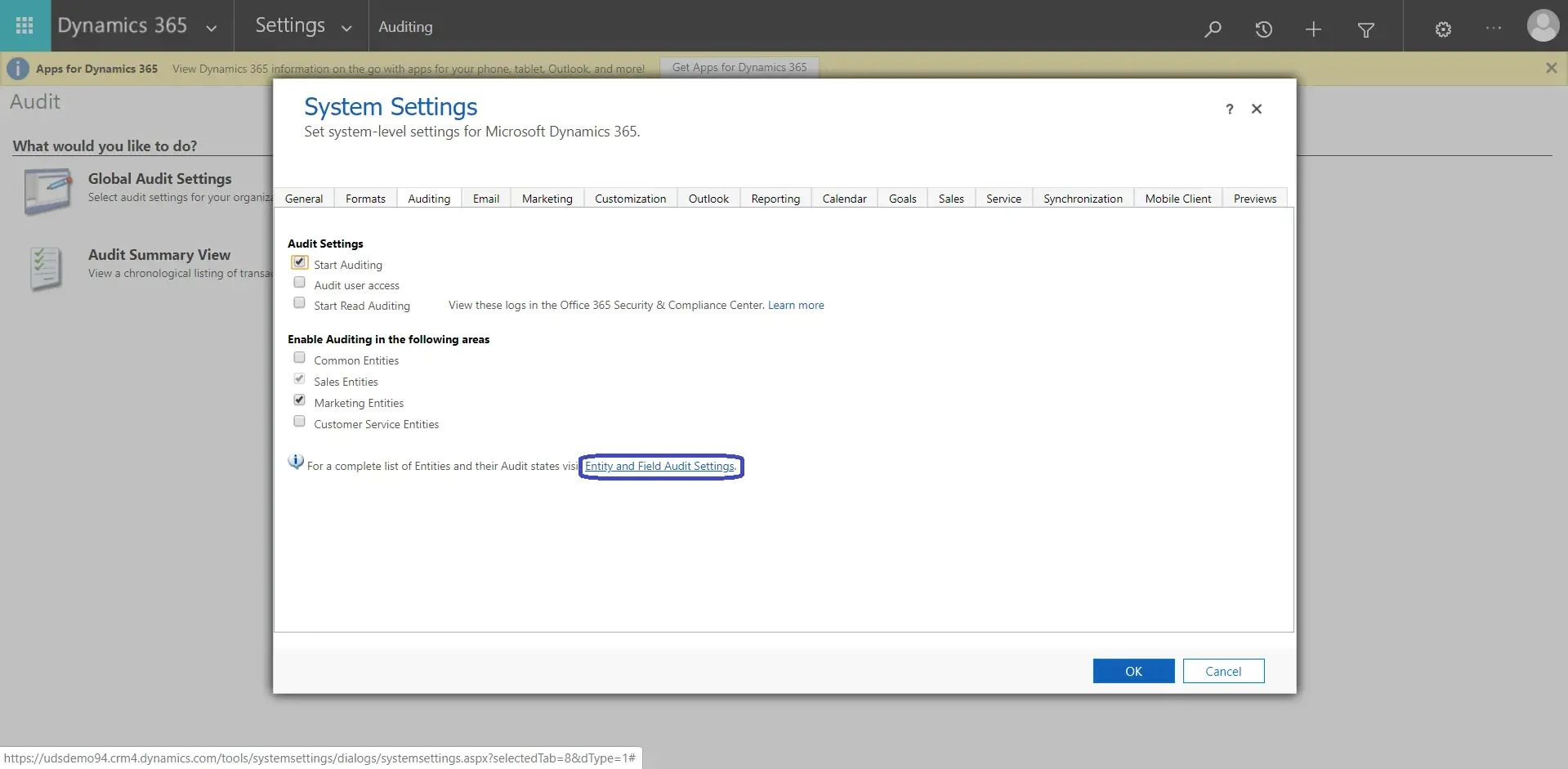Open the app launcher waffle icon
Image resolution: width=1568 pixels, height=769 pixels.
click(x=25, y=25)
